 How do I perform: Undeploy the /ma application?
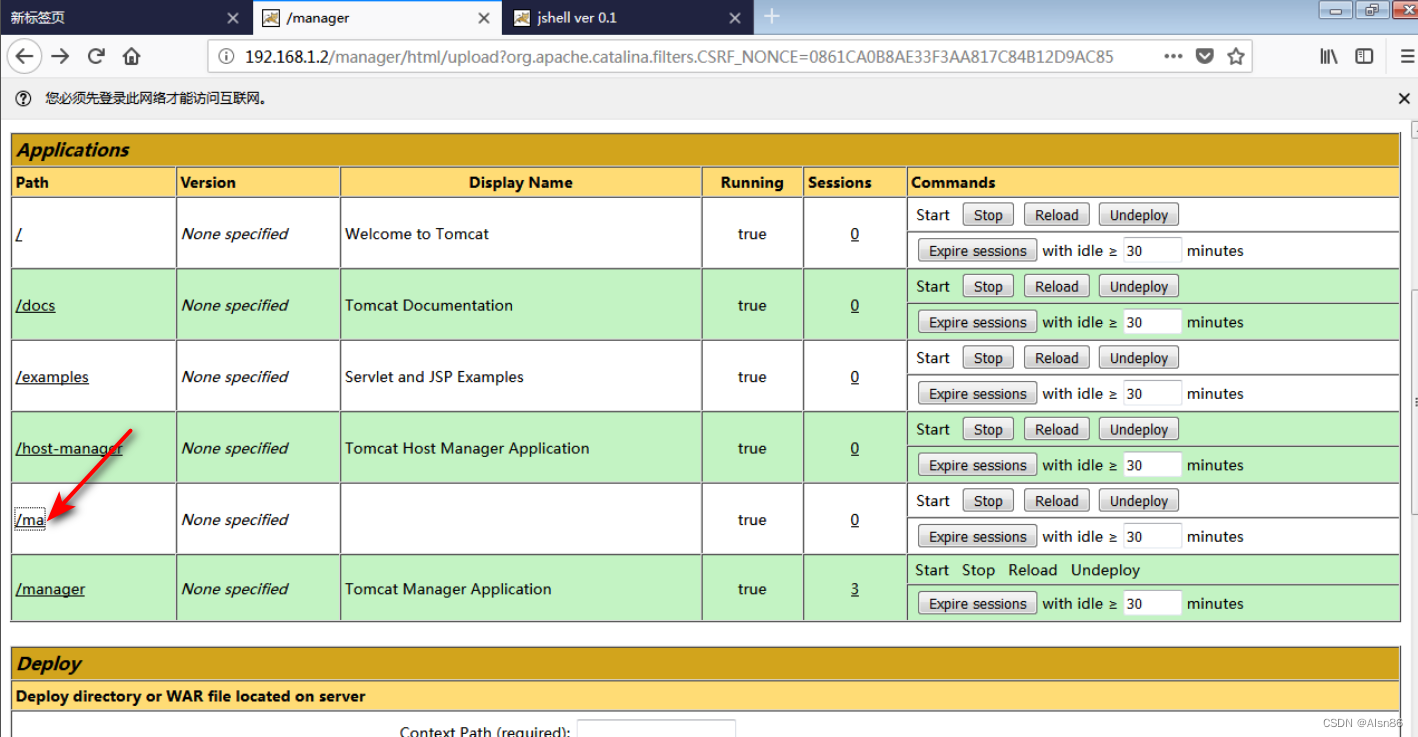(1138, 501)
